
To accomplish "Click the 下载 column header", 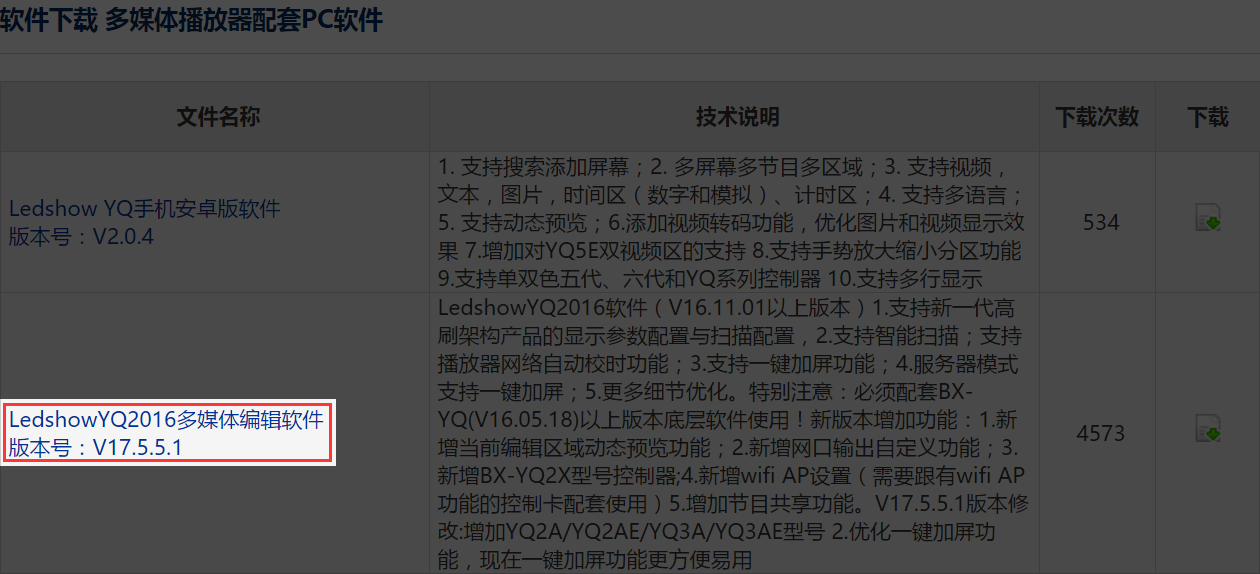I will tap(1208, 117).
